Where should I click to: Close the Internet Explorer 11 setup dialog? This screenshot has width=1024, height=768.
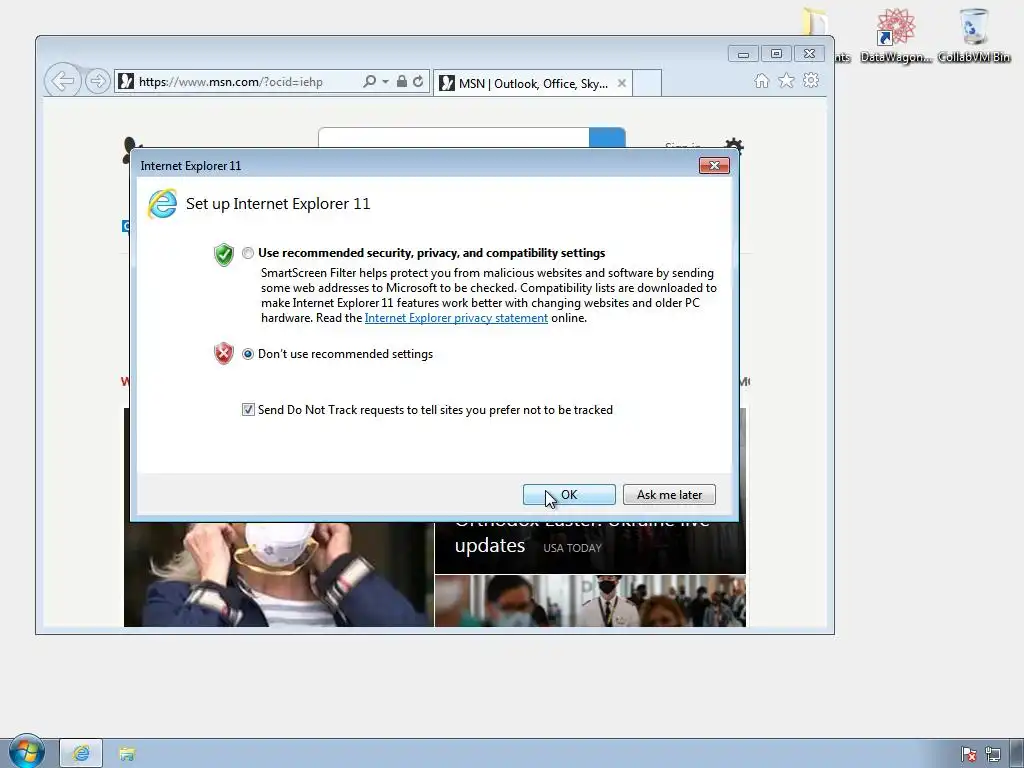pos(714,165)
